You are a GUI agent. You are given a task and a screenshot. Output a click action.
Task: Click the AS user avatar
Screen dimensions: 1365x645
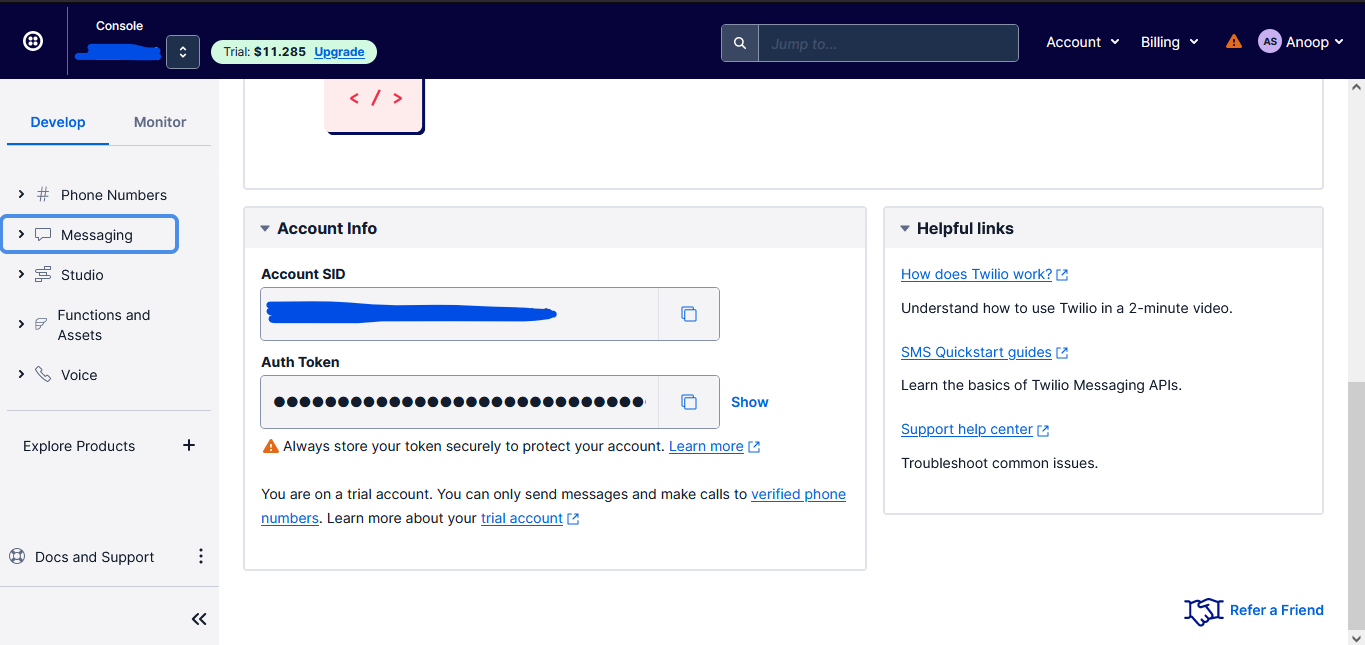1270,42
